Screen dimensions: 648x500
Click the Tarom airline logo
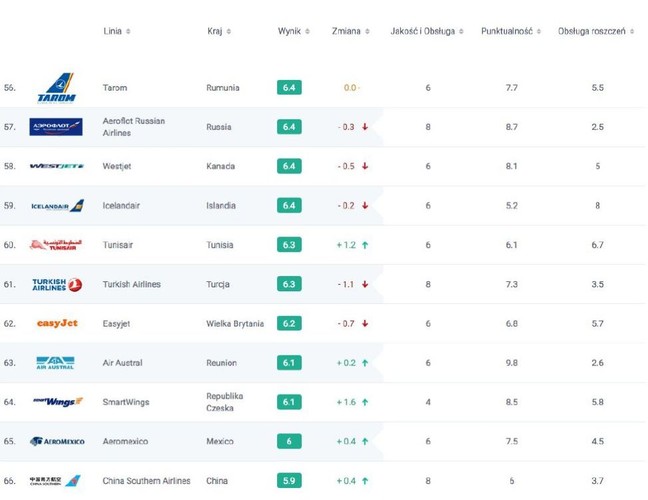point(57,88)
